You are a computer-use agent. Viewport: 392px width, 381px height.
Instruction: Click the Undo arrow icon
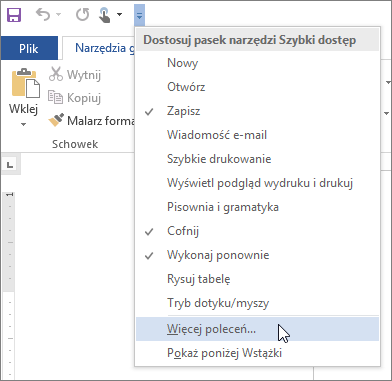point(43,15)
